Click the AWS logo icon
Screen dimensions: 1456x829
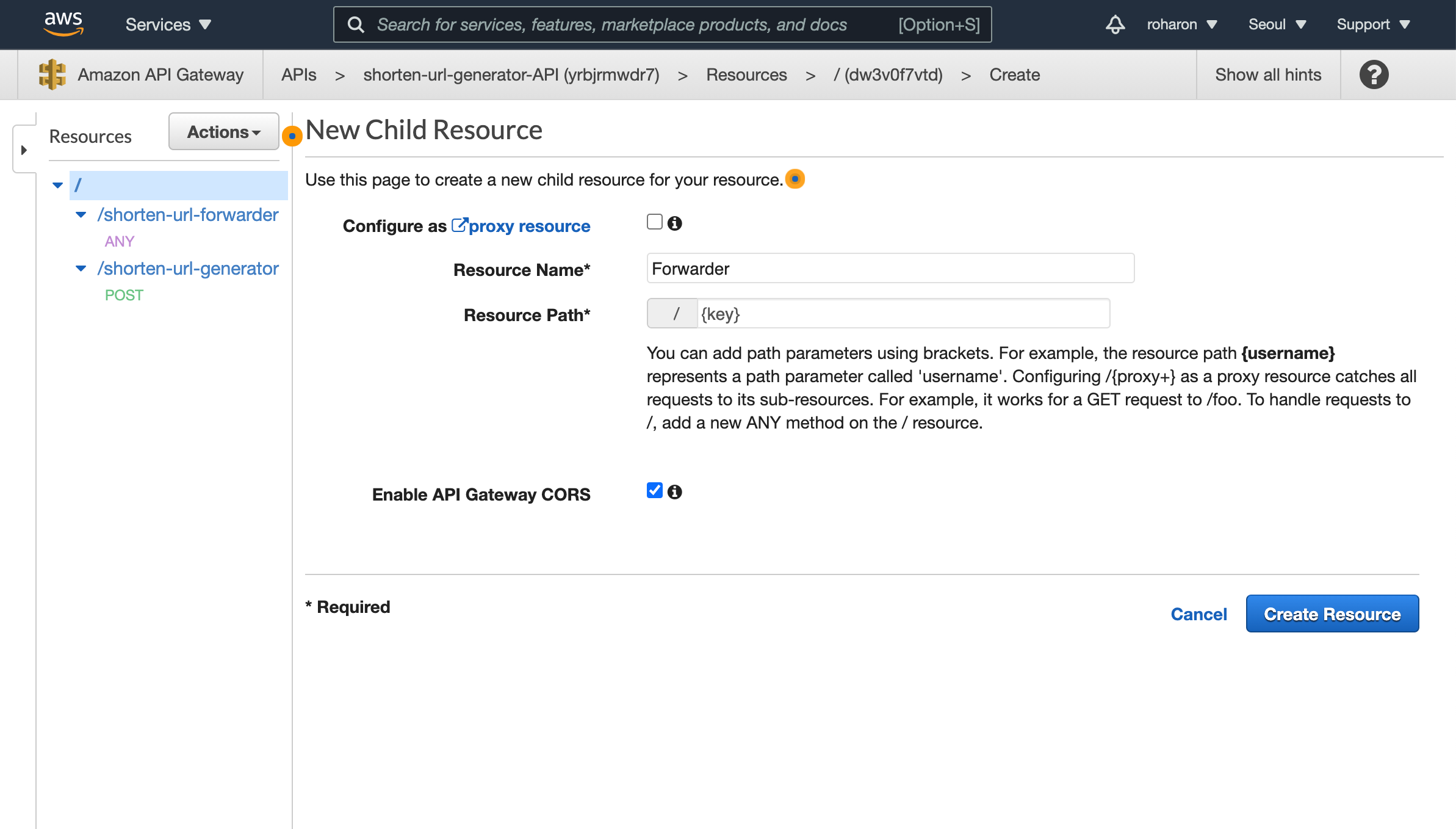click(63, 24)
